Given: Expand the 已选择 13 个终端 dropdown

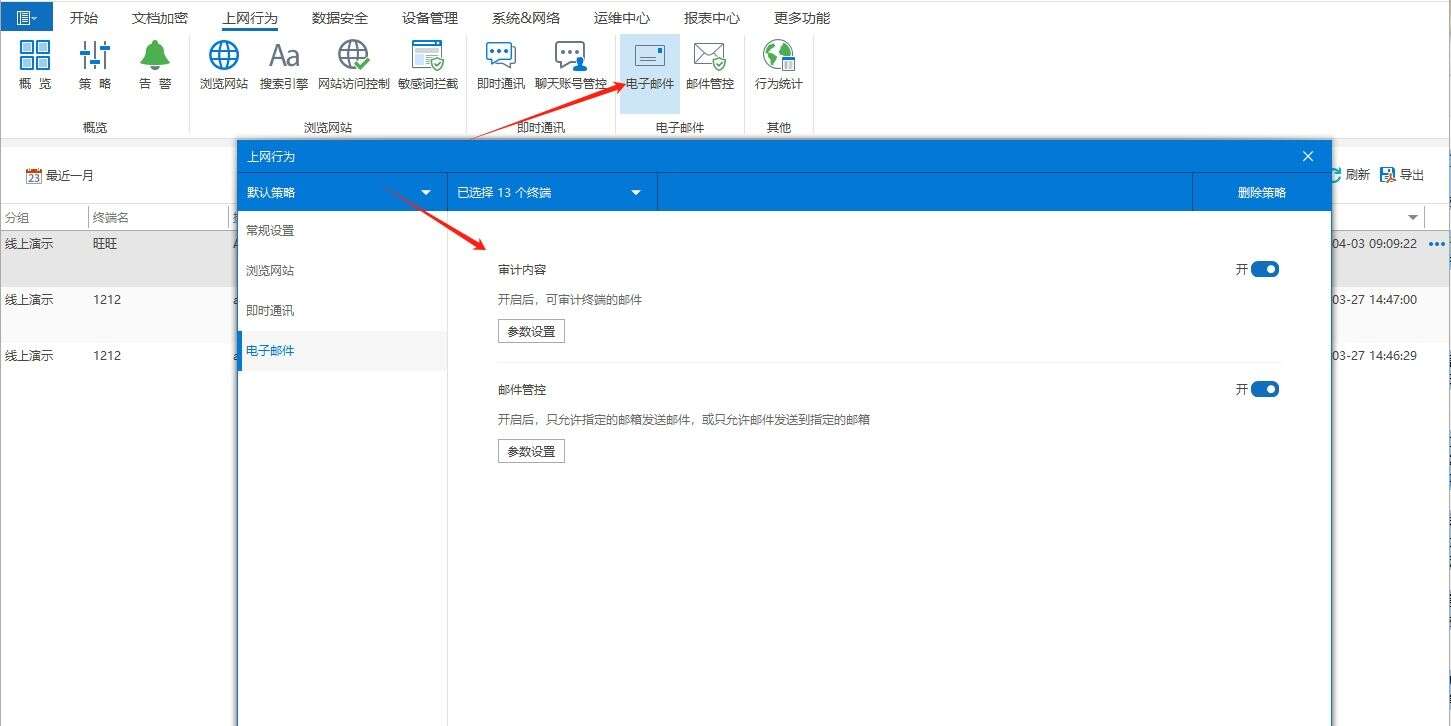Looking at the screenshot, I should point(550,192).
